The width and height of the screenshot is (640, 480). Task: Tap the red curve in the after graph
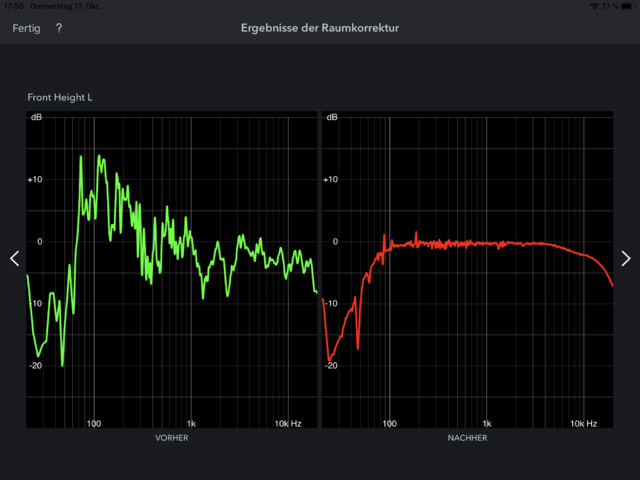(480, 243)
